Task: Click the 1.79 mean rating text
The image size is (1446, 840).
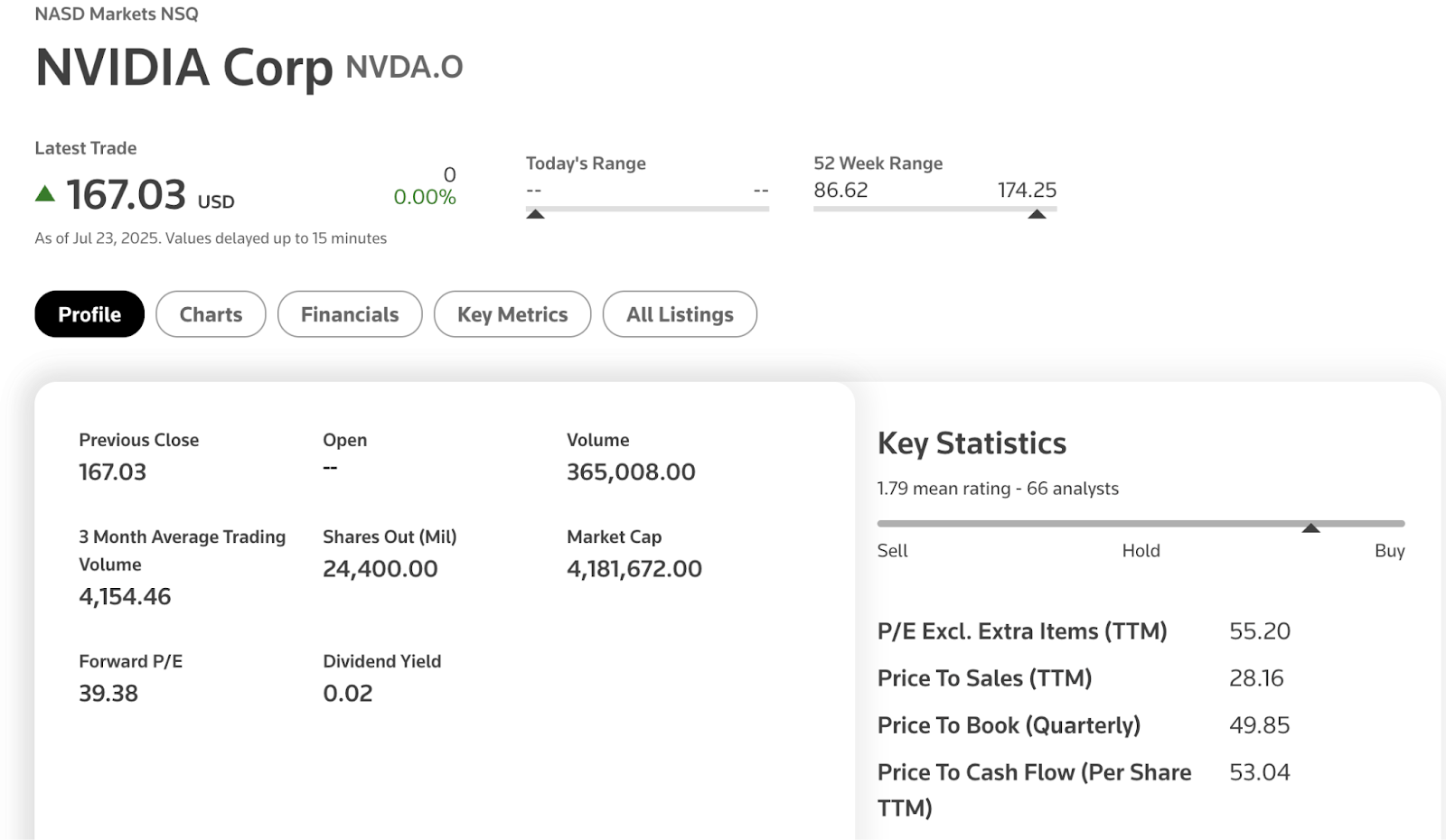Action: 998,489
